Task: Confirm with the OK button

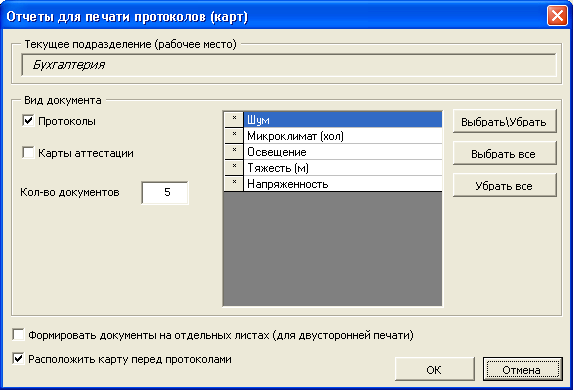Action: pyautogui.click(x=435, y=370)
